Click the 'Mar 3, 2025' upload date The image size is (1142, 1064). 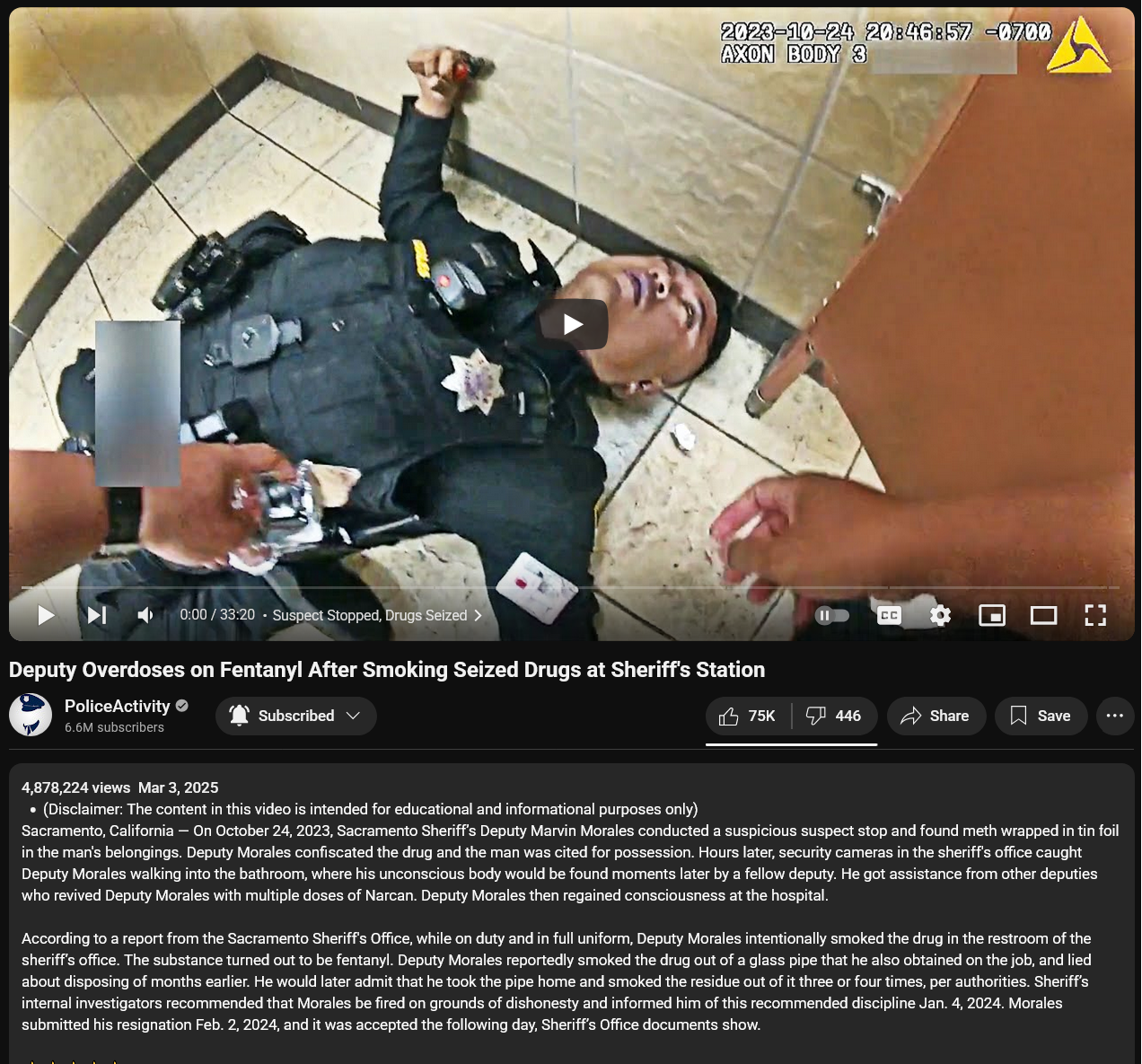179,787
